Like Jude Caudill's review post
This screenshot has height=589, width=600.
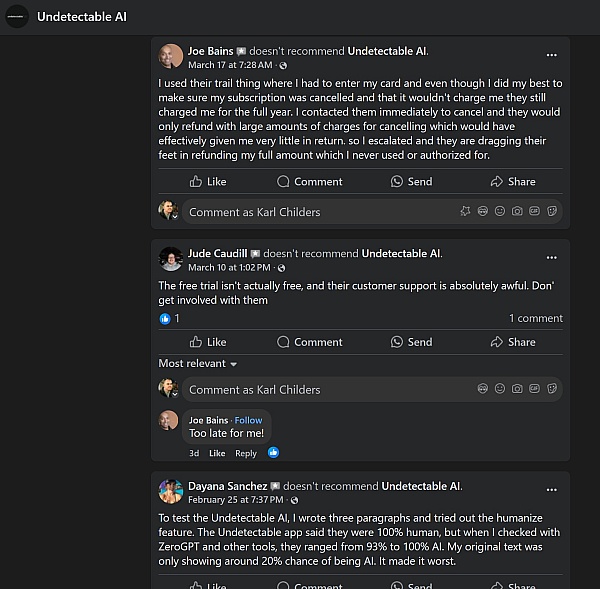tap(208, 342)
